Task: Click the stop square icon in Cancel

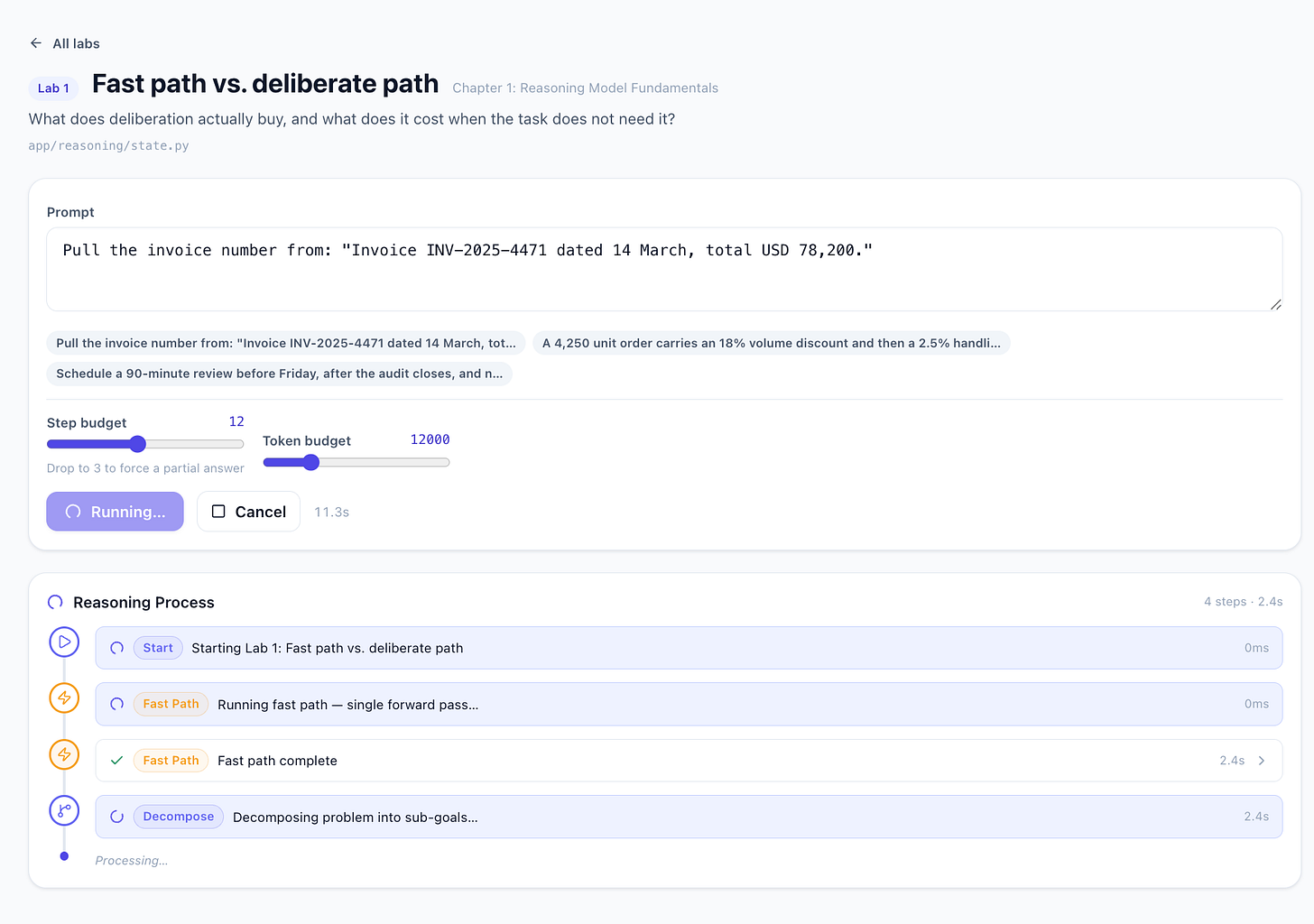Action: (x=218, y=512)
